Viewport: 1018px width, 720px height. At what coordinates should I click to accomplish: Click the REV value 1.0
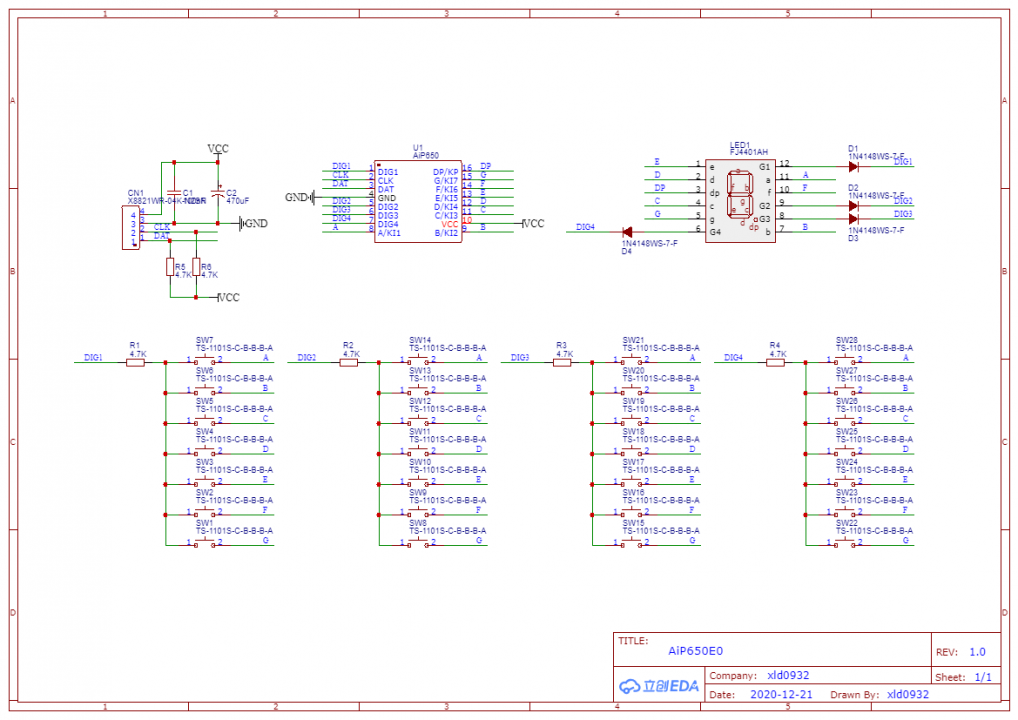977,652
